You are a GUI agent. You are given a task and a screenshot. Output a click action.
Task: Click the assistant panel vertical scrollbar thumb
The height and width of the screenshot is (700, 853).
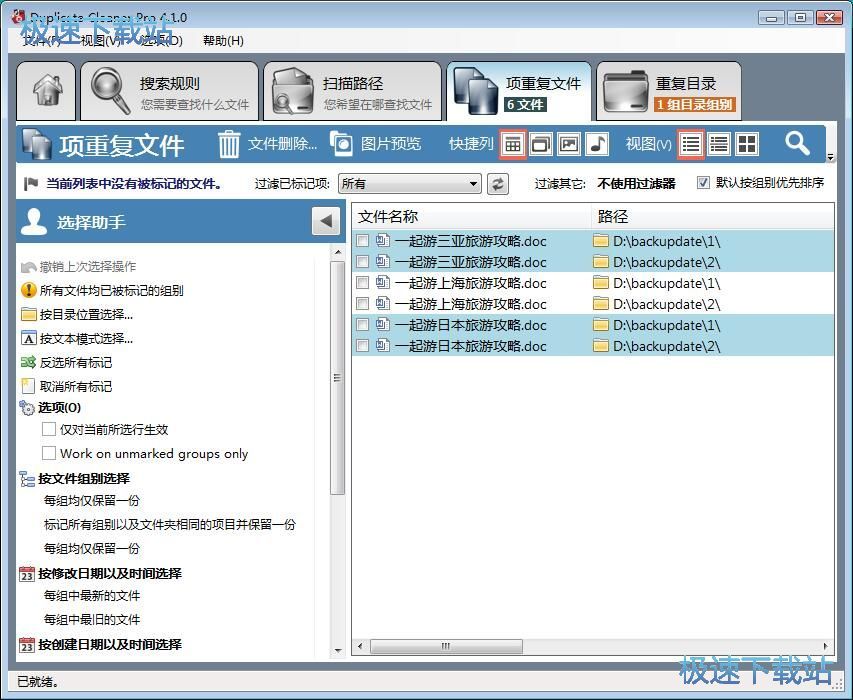pos(338,377)
